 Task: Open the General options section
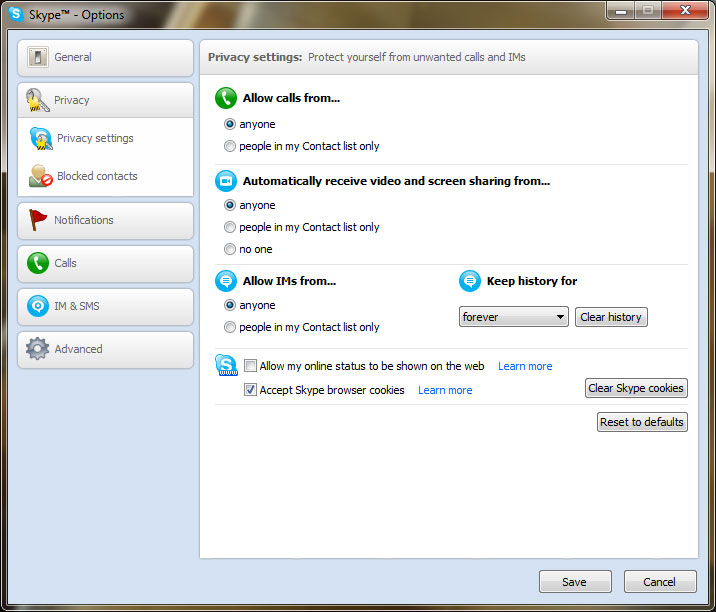(x=105, y=58)
